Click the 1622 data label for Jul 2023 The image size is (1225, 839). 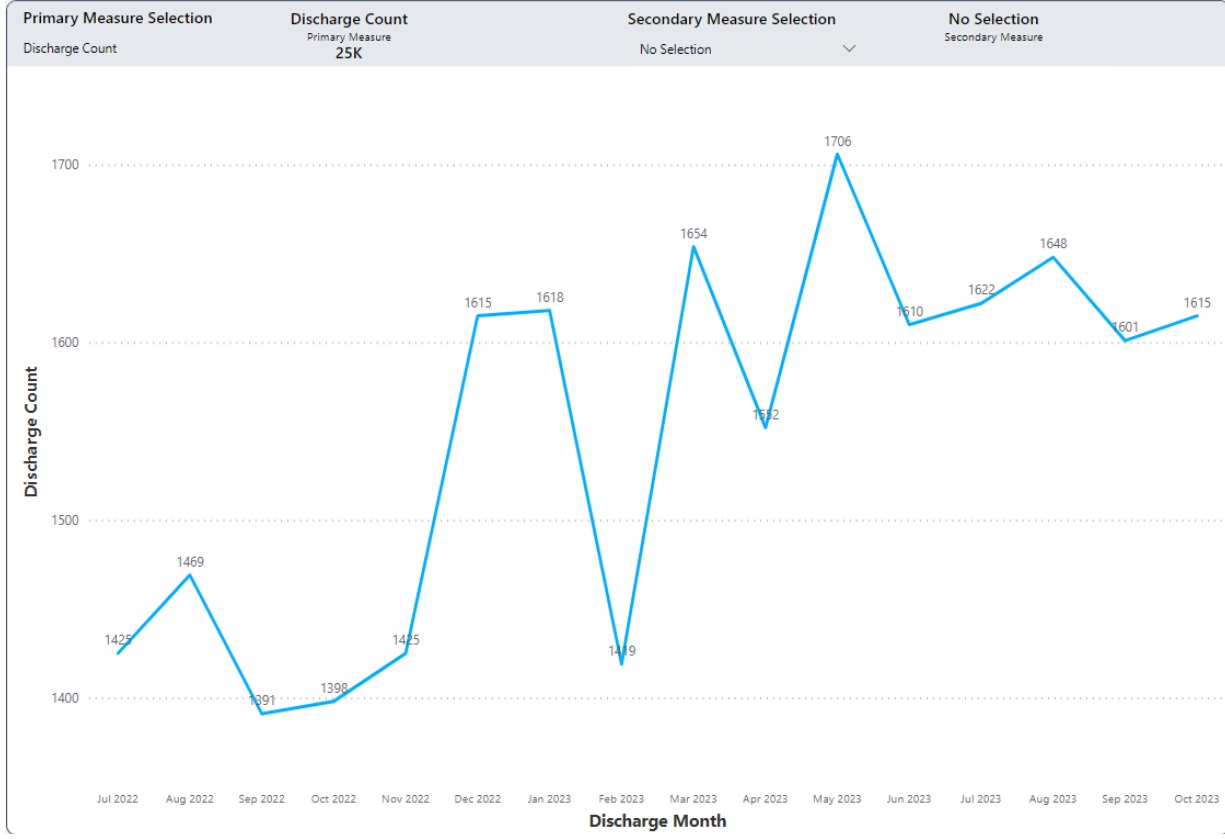point(981,290)
